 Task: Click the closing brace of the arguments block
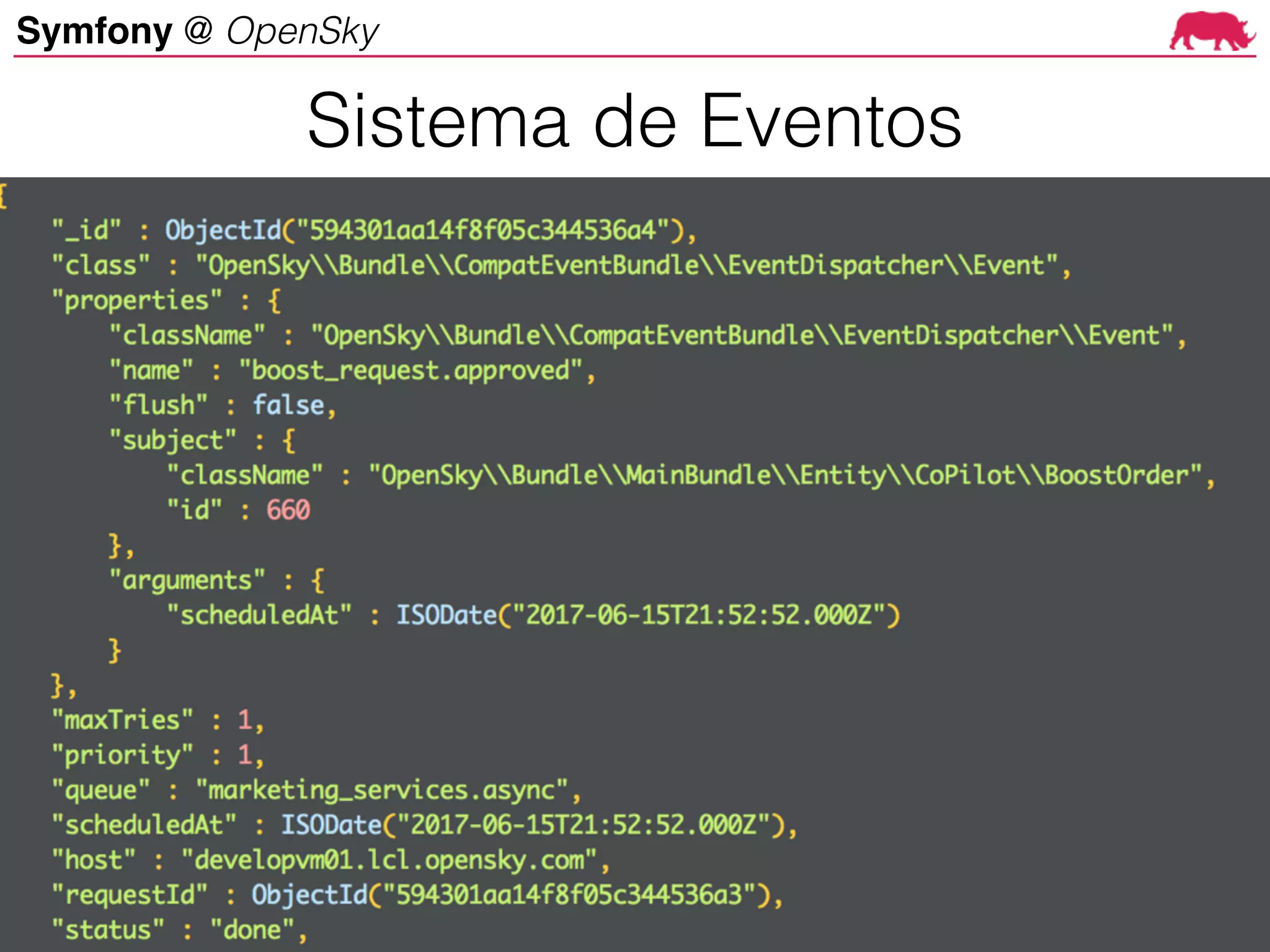115,651
